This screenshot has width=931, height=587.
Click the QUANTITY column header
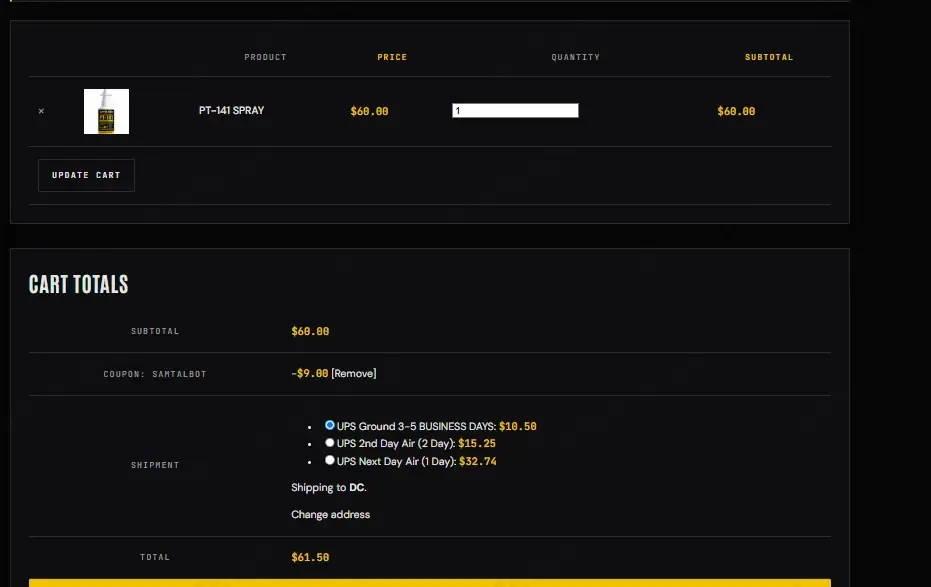click(575, 57)
